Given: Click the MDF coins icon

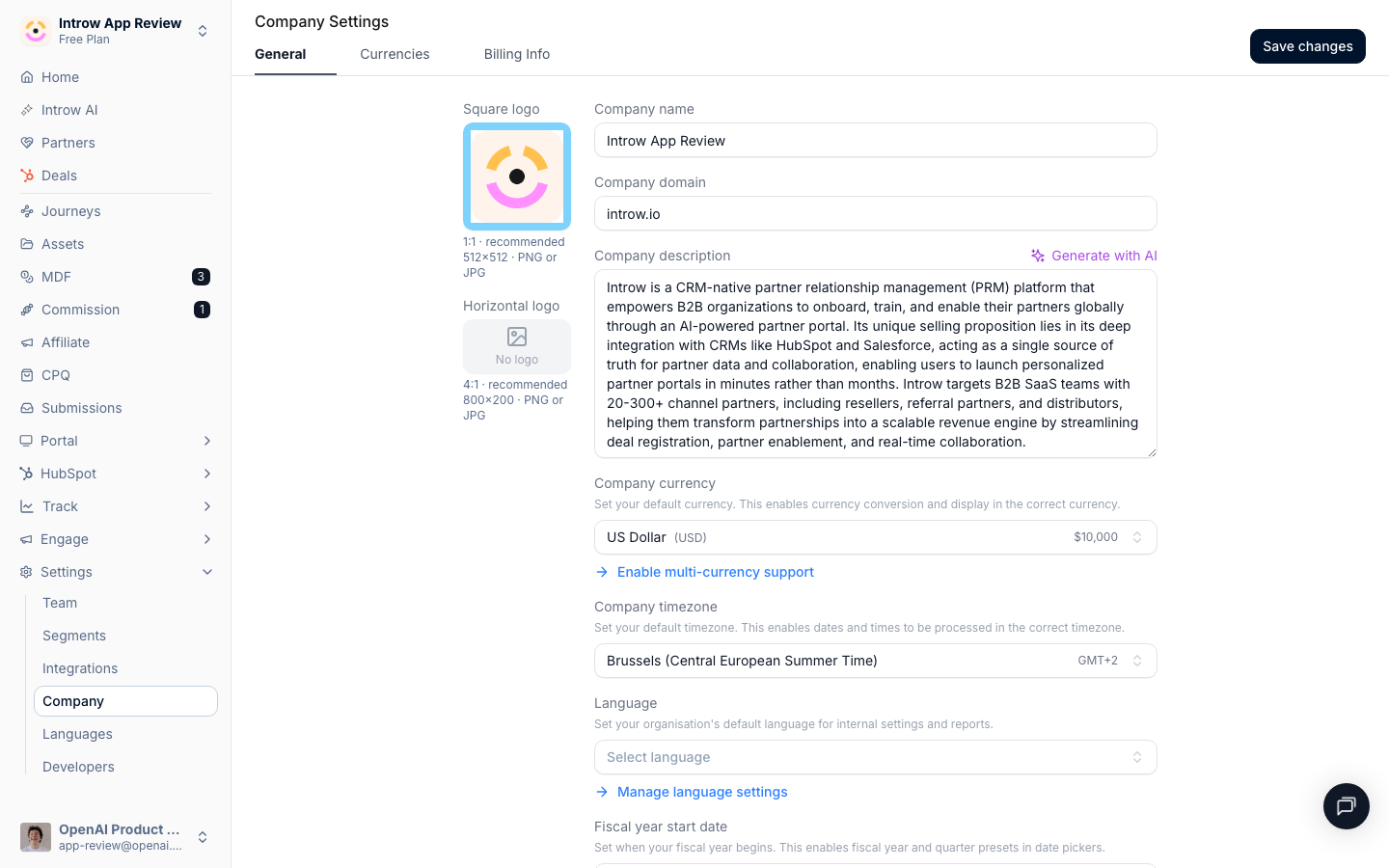Looking at the screenshot, I should coord(27,277).
